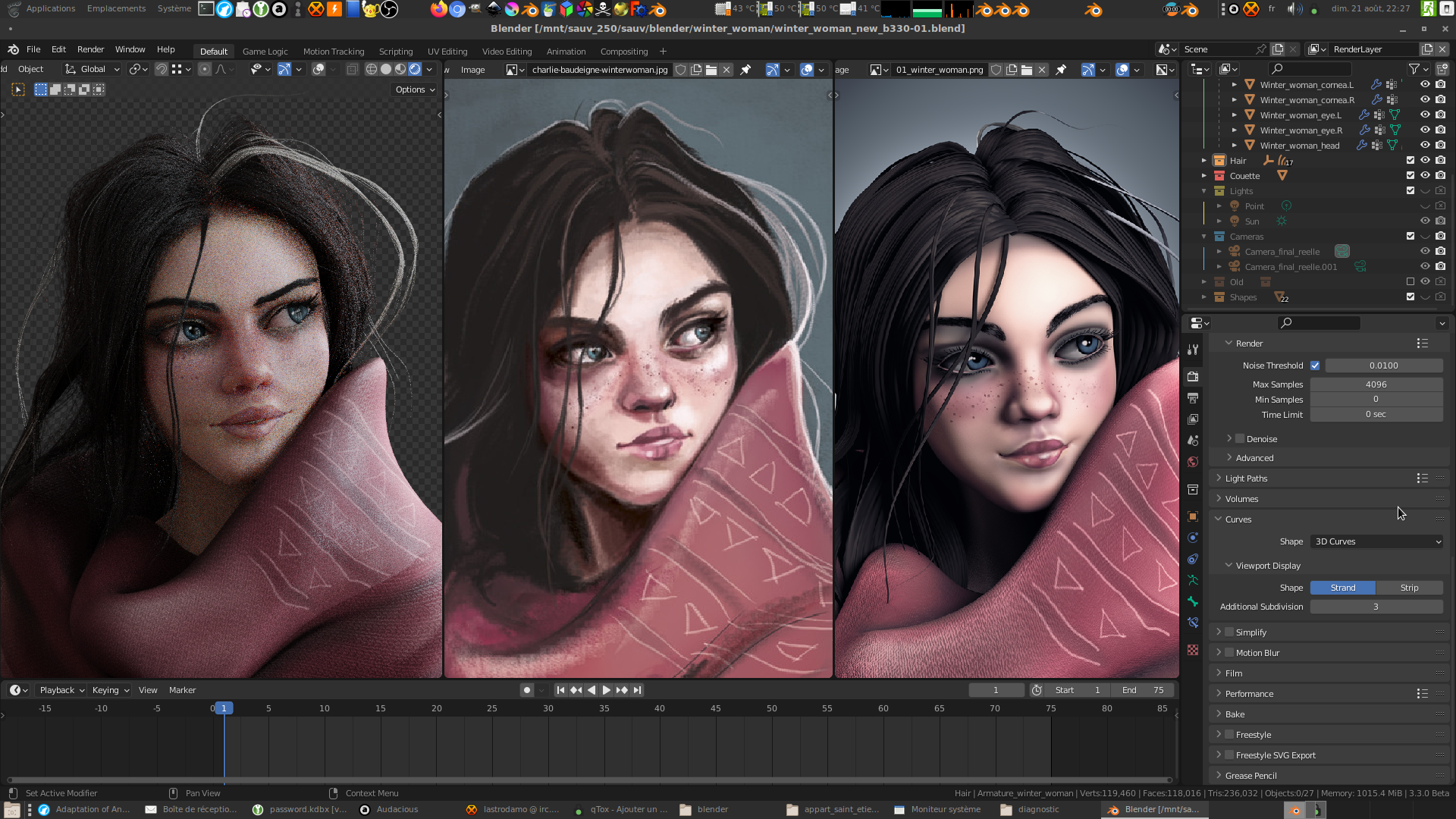Toggle X-ray mode in the 3D viewport
This screenshot has height=819, width=1456.
(x=352, y=69)
